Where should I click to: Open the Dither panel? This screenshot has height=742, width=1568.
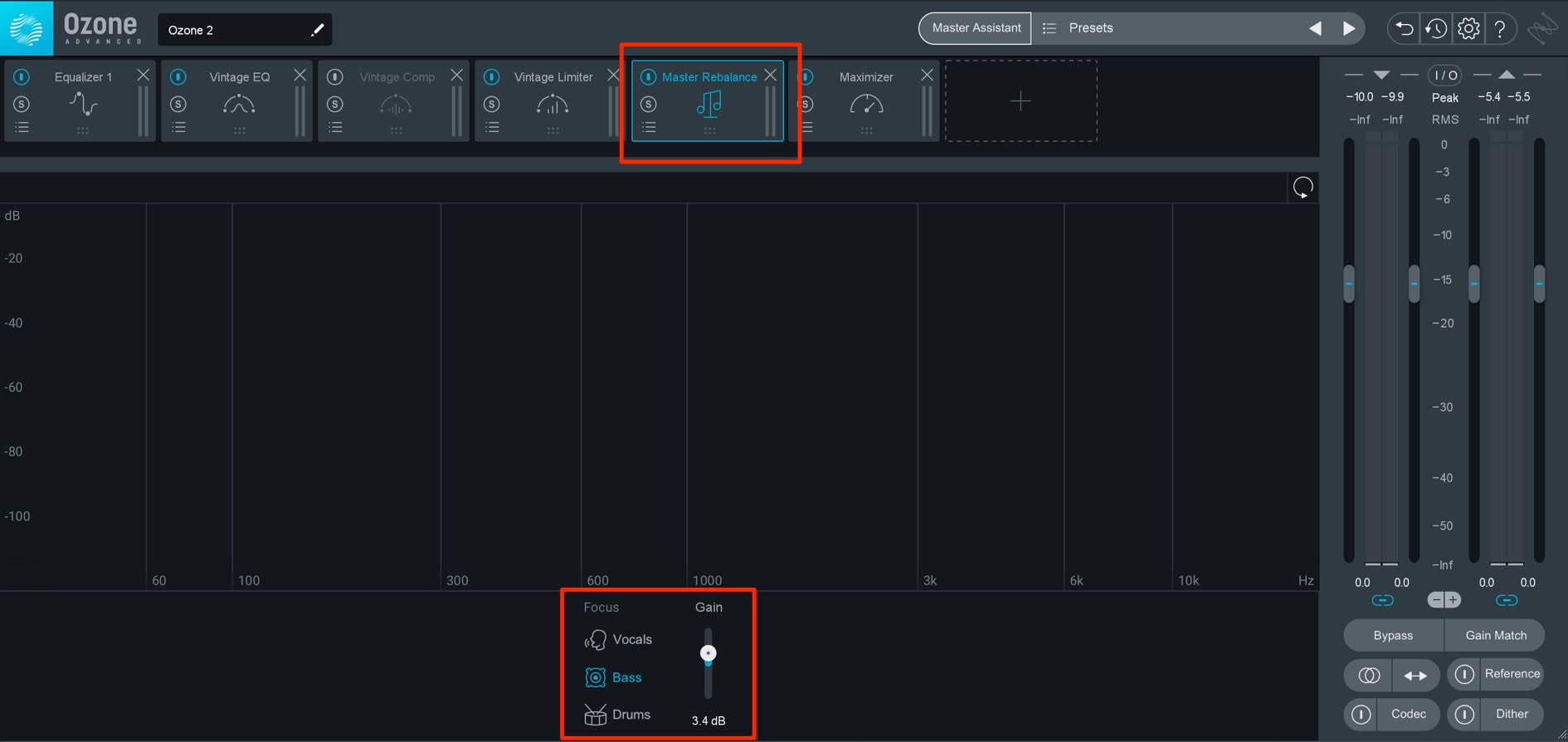(1512, 714)
